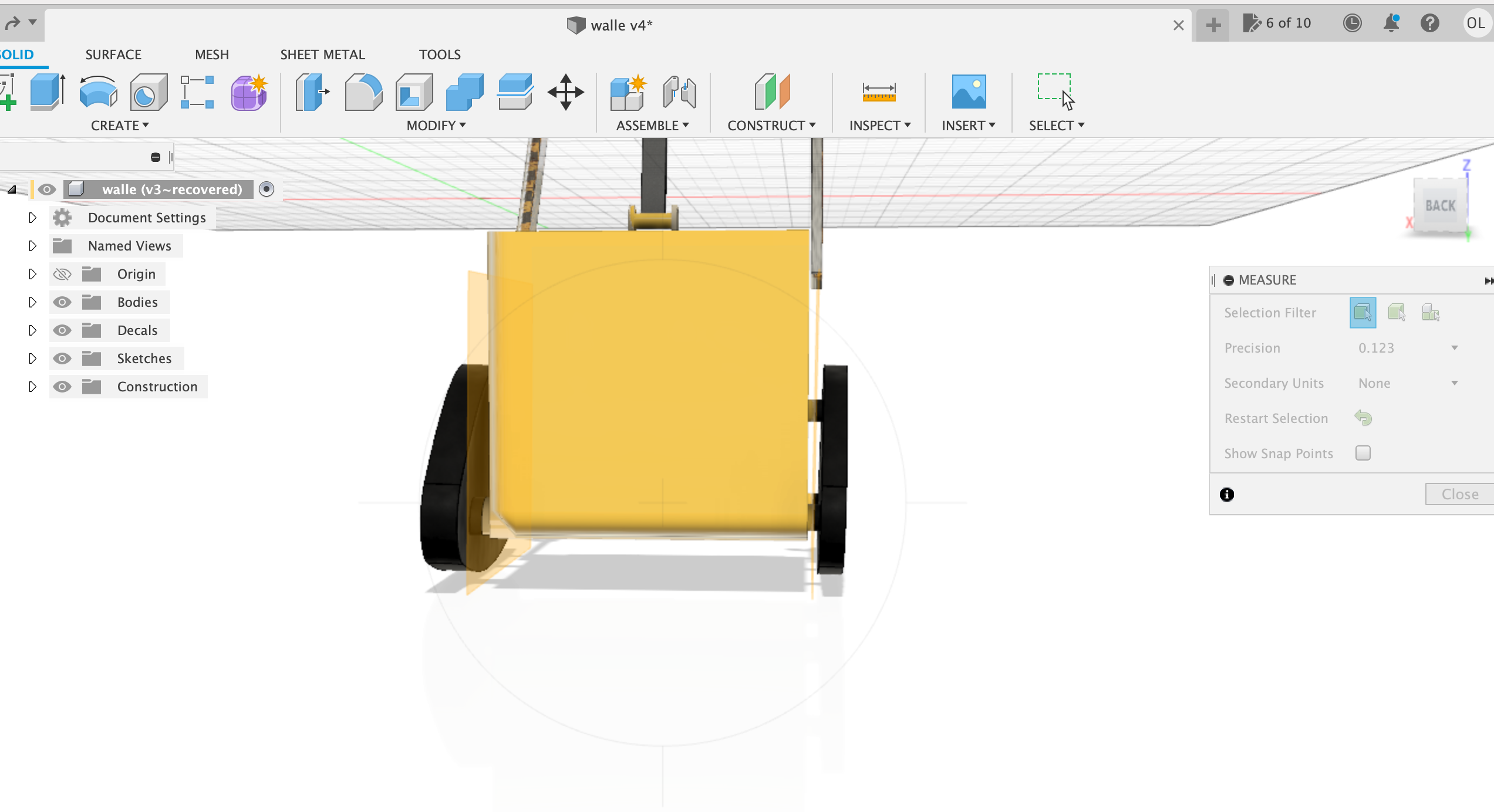The height and width of the screenshot is (812, 1494).
Task: Open the Insert Canvas tool
Action: (x=969, y=92)
